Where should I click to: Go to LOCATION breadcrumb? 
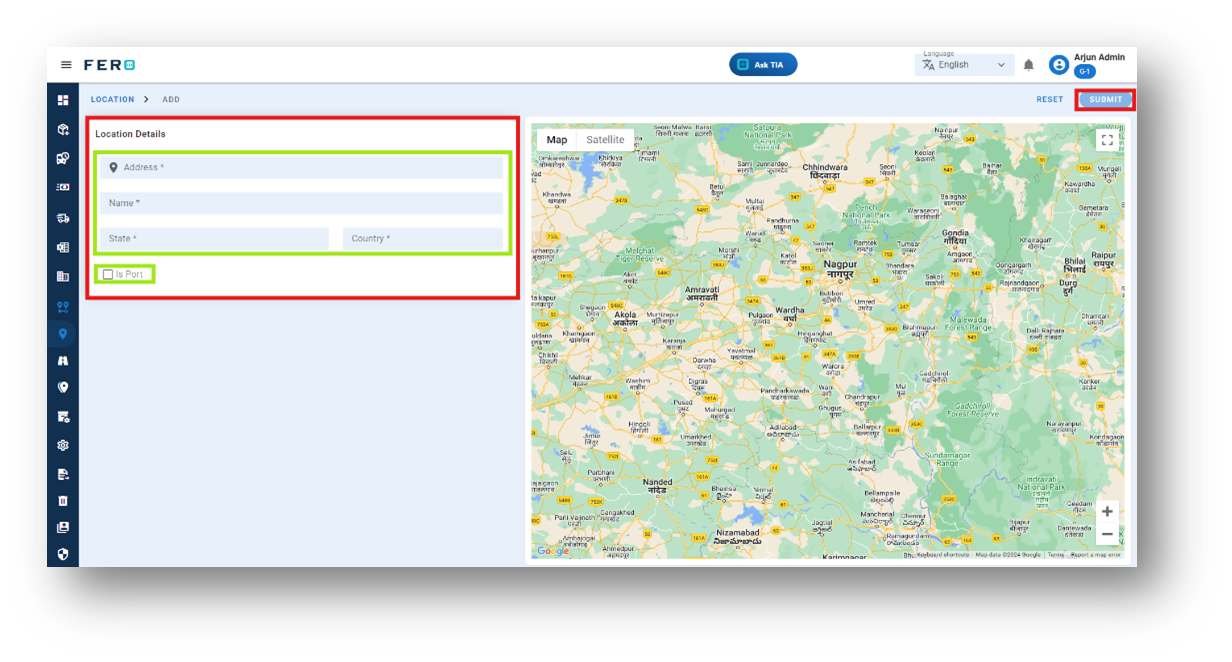[112, 100]
